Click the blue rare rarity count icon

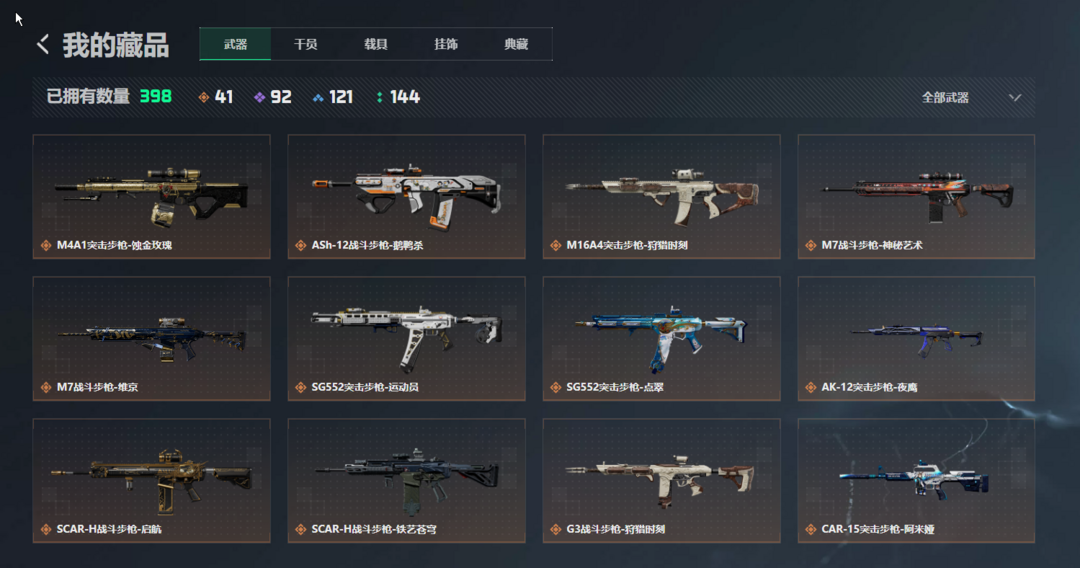click(x=318, y=98)
